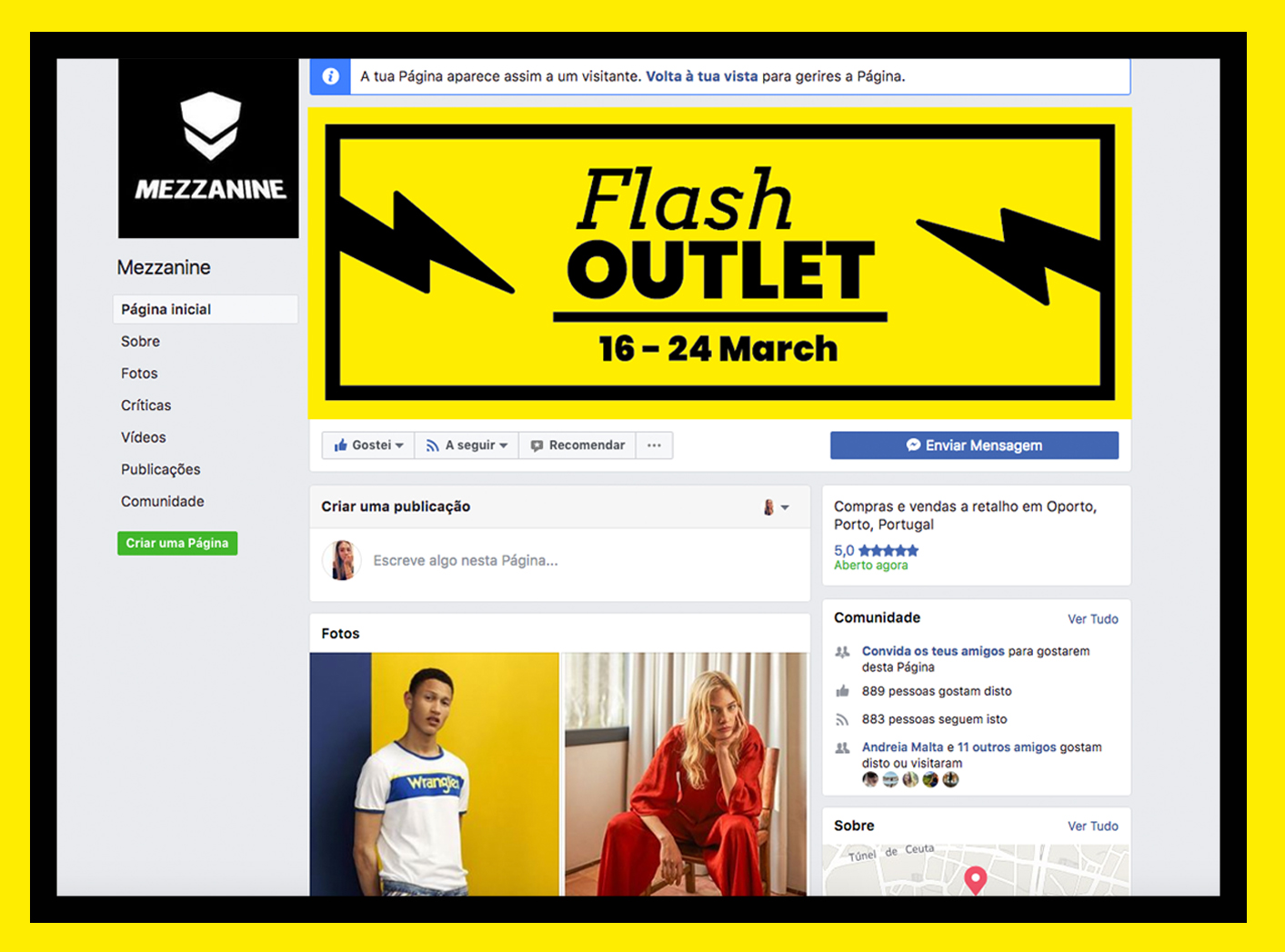Click the five-star rating icons
This screenshot has width=1285, height=952.
(x=888, y=550)
